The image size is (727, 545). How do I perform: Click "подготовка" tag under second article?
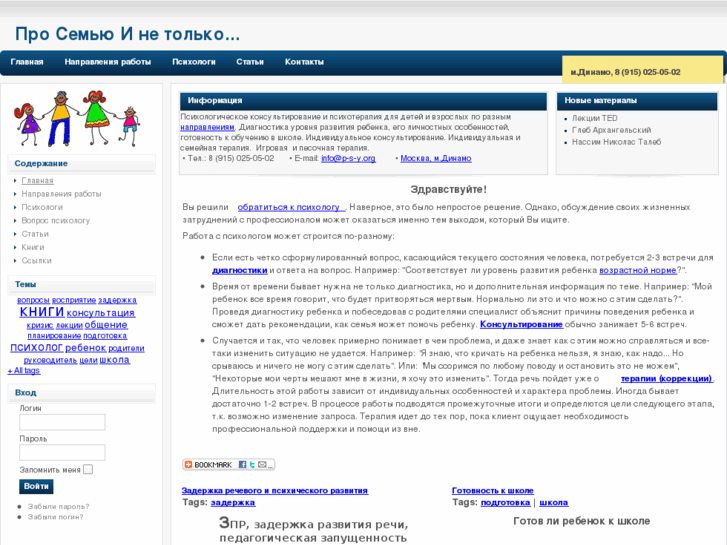point(505,502)
